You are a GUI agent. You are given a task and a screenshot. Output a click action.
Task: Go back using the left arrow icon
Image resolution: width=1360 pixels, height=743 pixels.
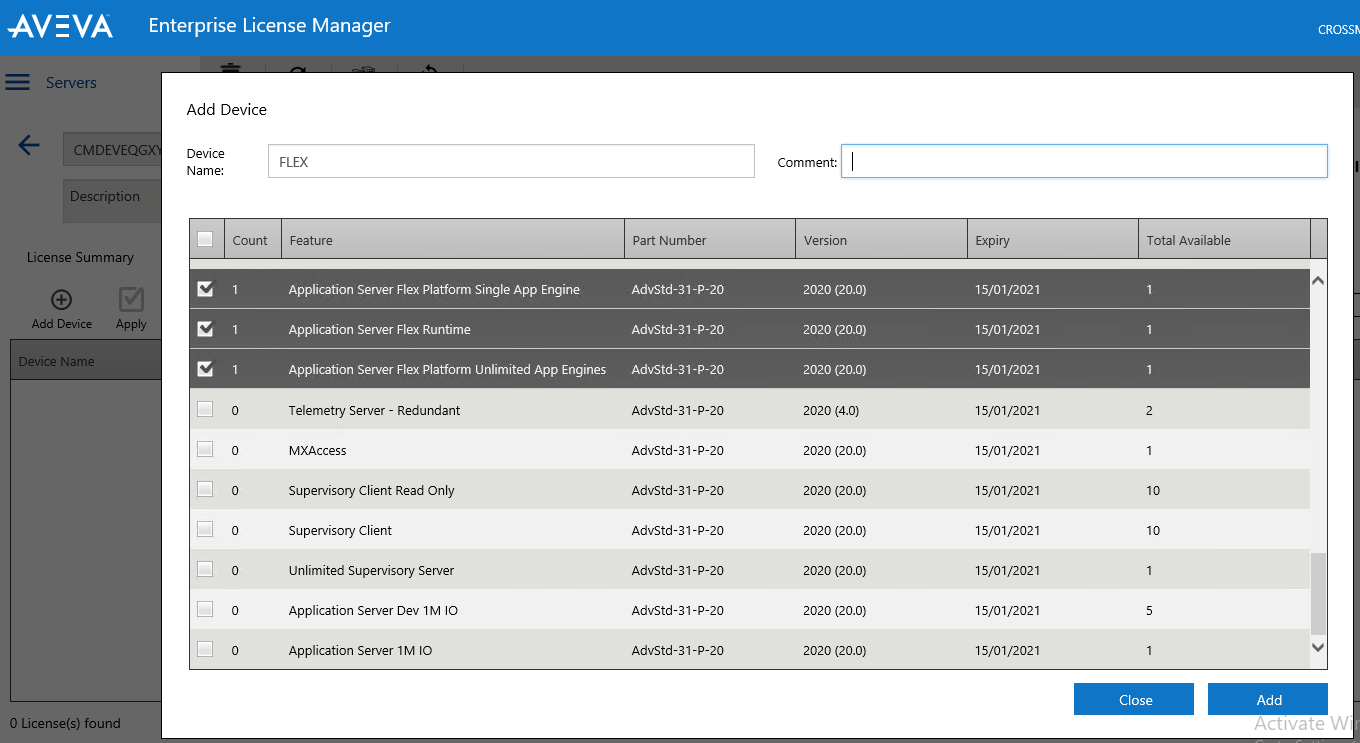tap(29, 146)
